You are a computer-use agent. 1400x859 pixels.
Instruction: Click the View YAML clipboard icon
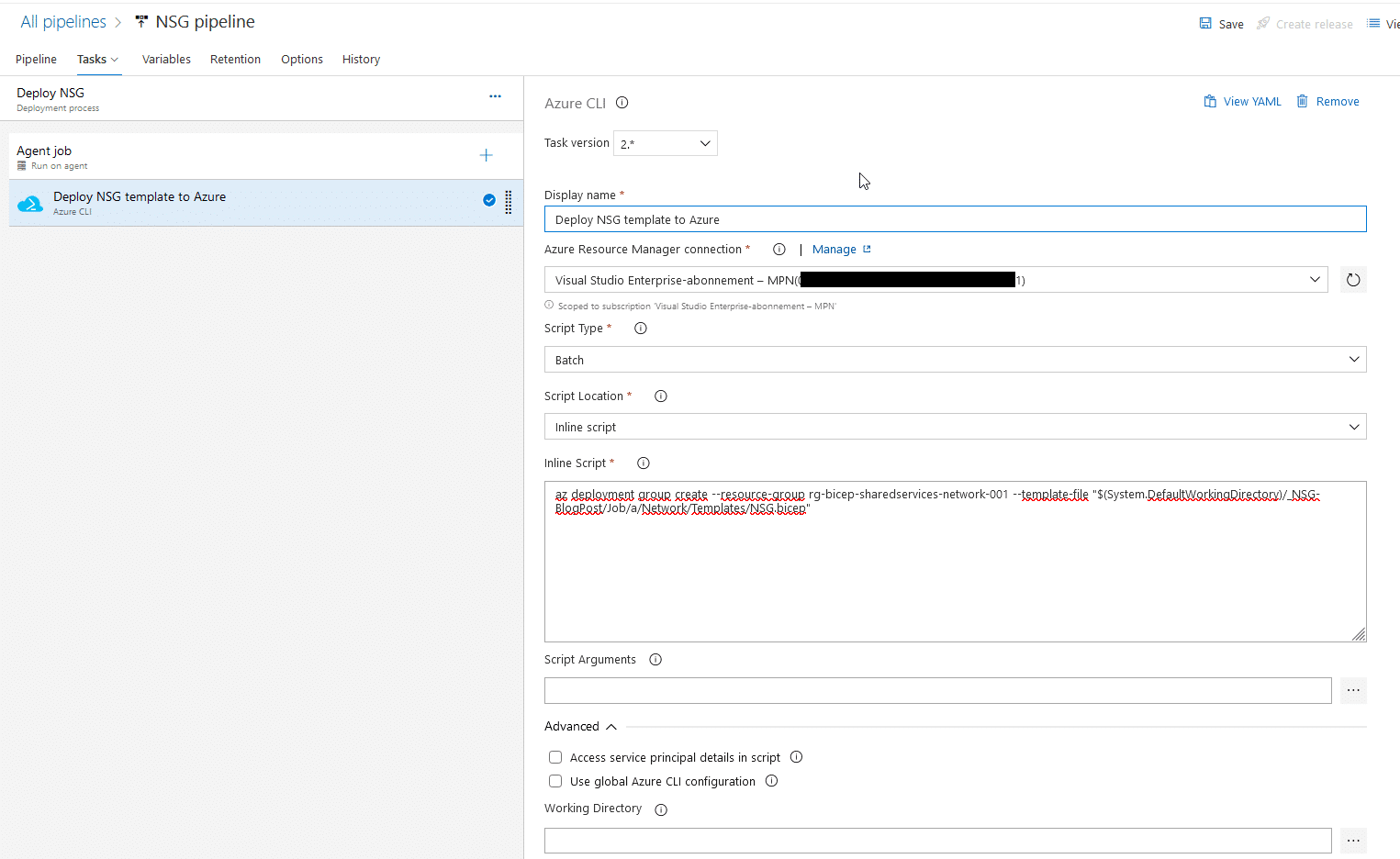[1210, 101]
